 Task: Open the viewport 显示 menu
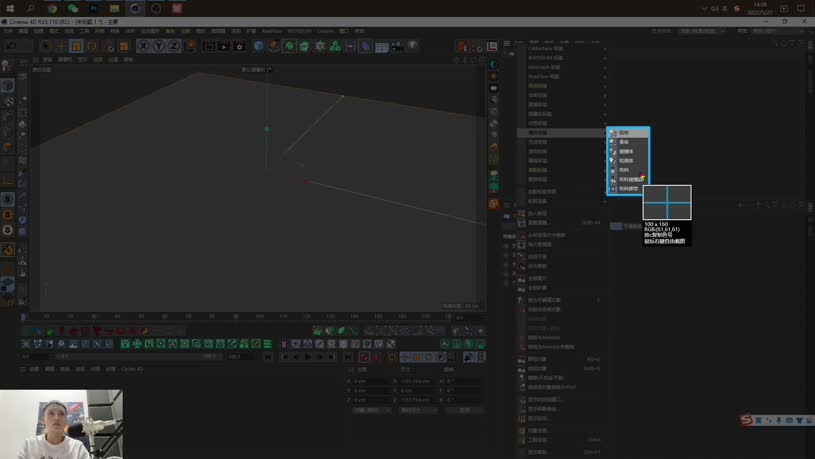click(x=82, y=60)
